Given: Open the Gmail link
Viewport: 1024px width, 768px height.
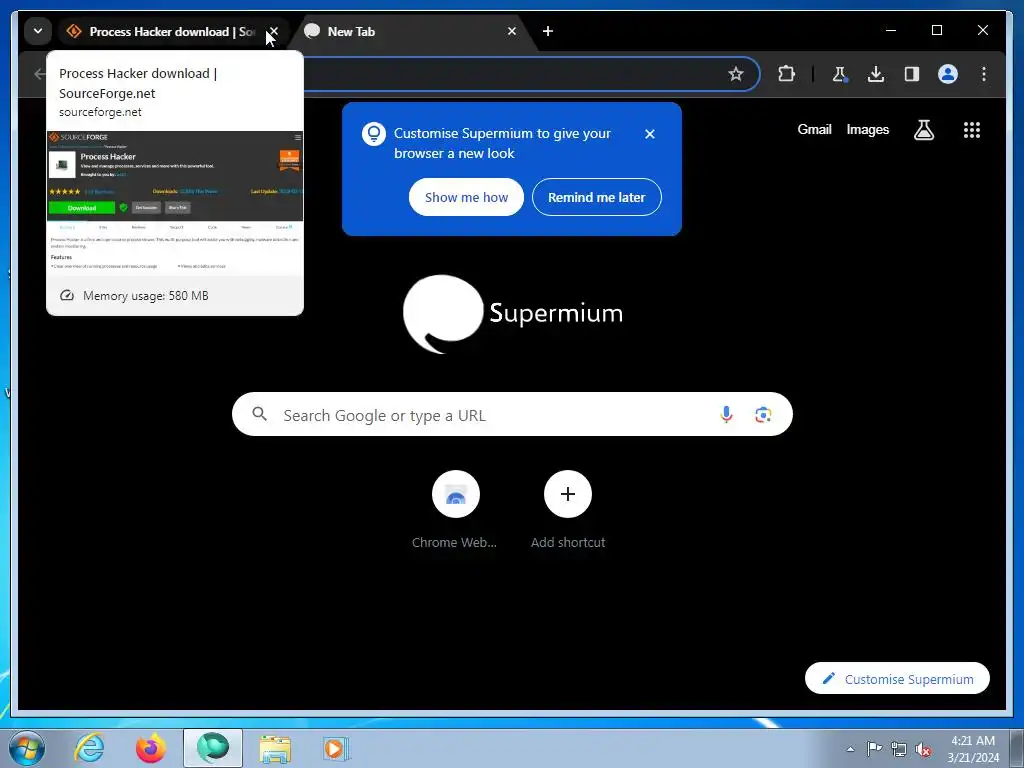Looking at the screenshot, I should pos(814,129).
